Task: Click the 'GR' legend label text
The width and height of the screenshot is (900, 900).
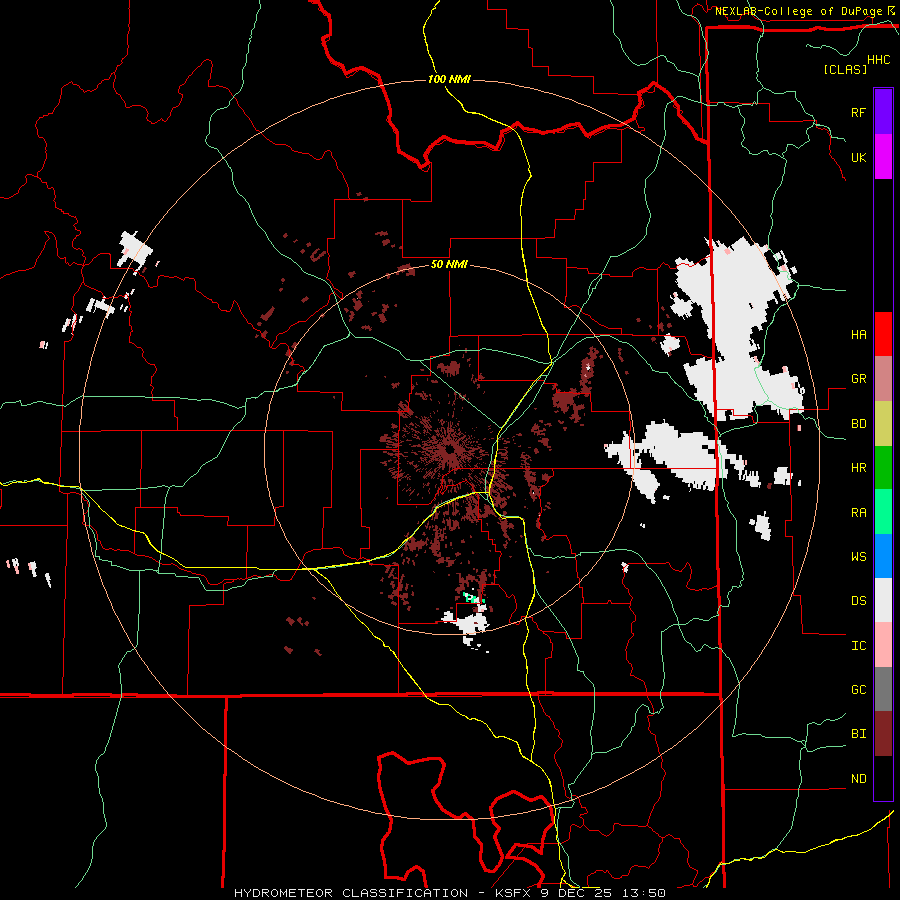Action: point(858,379)
